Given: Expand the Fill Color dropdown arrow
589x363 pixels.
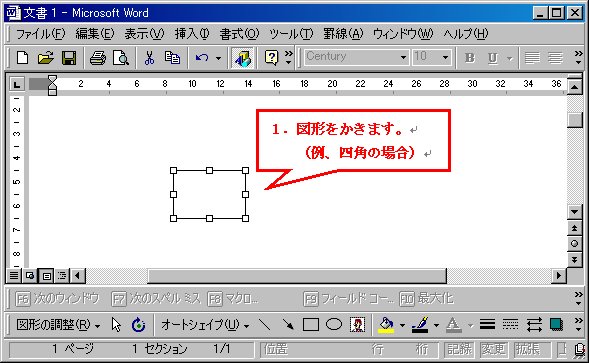Looking at the screenshot, I should tap(402, 325).
